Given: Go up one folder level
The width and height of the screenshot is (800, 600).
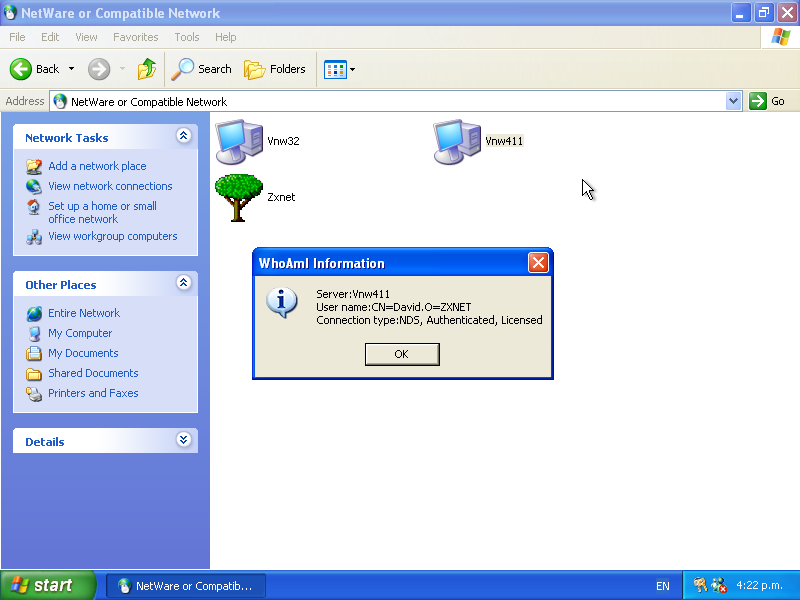Looking at the screenshot, I should 146,69.
